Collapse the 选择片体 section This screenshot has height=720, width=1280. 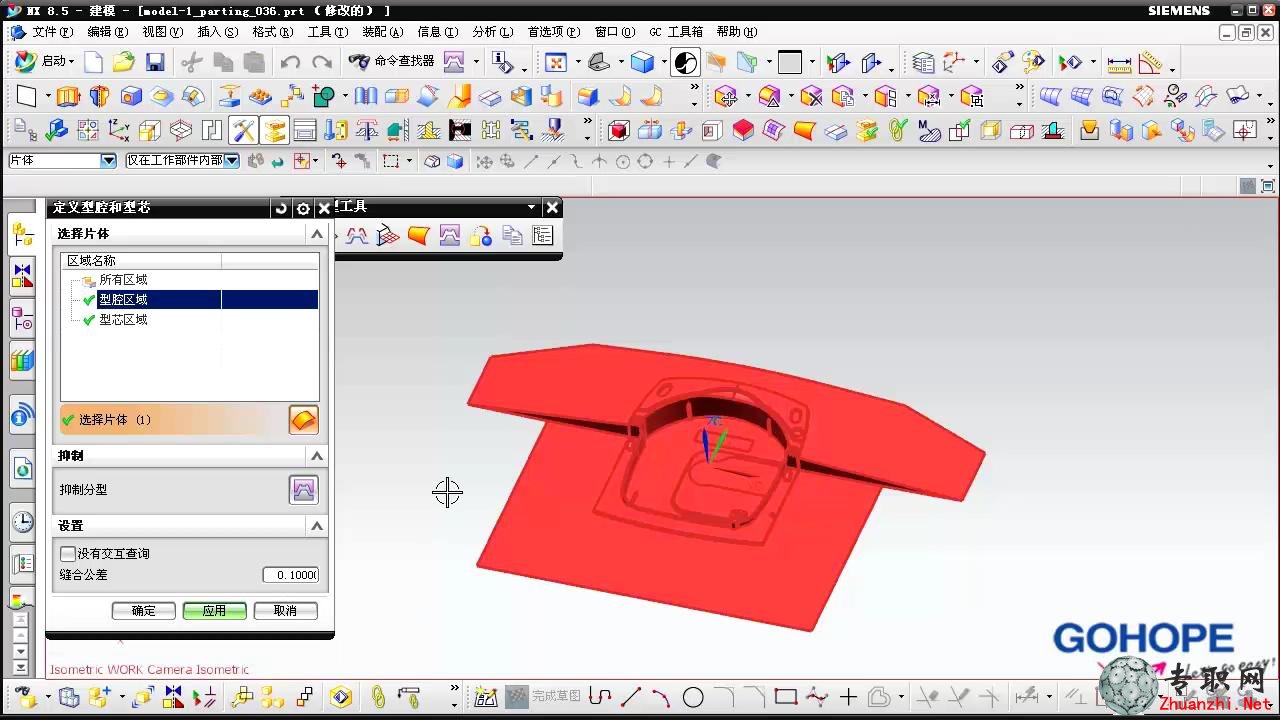pyautogui.click(x=317, y=233)
